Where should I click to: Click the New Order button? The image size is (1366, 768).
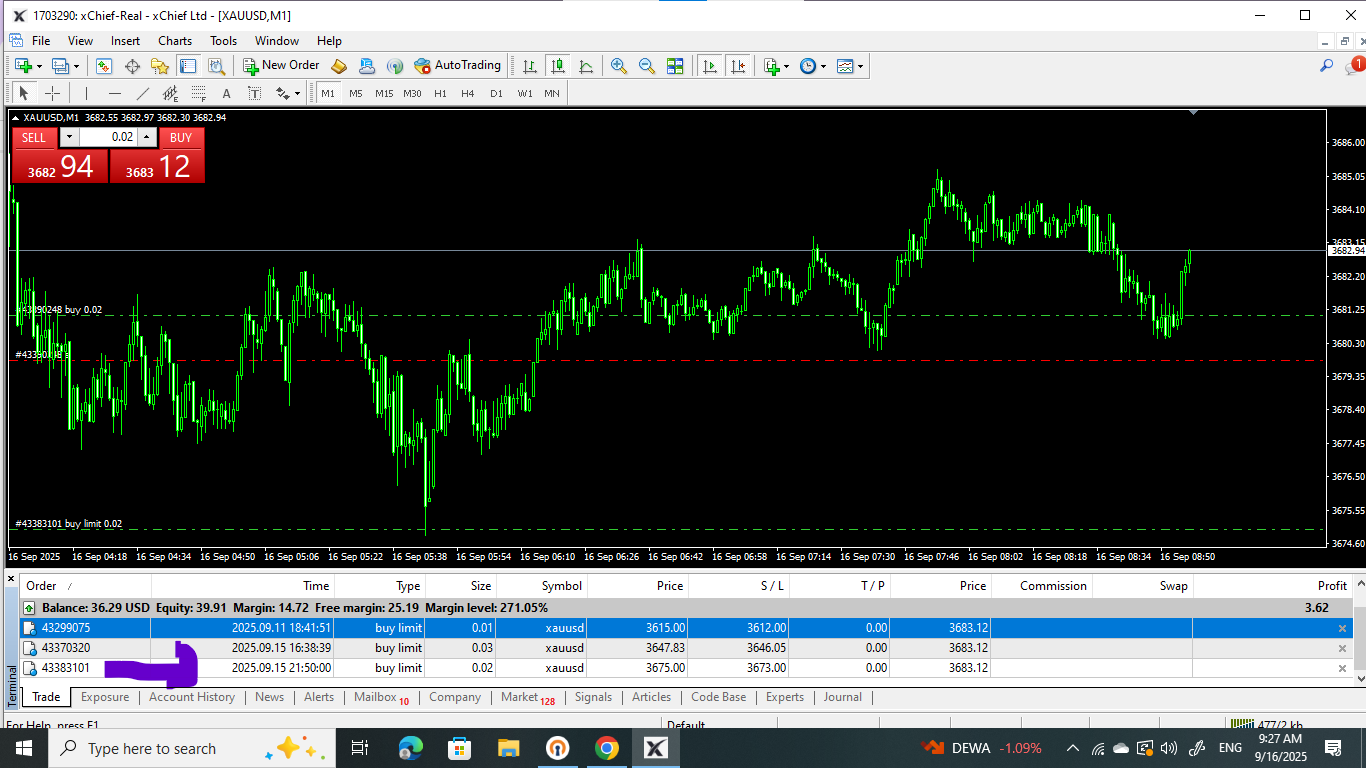(281, 66)
